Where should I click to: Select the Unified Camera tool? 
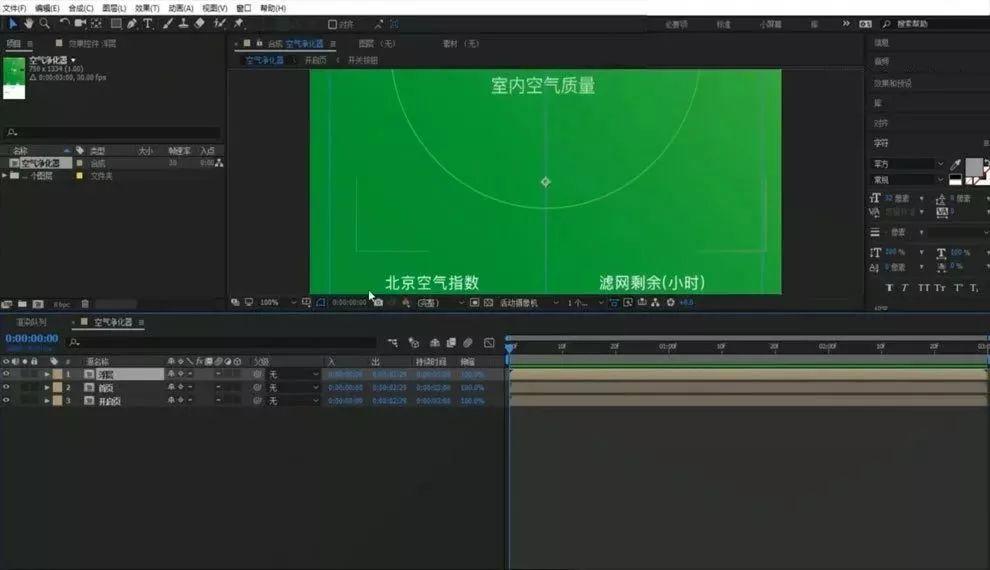(80, 23)
